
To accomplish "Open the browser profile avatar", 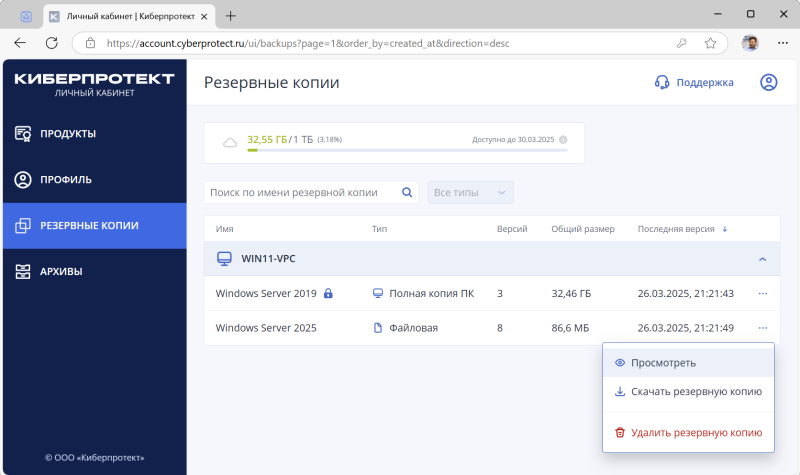I will pos(749,43).
